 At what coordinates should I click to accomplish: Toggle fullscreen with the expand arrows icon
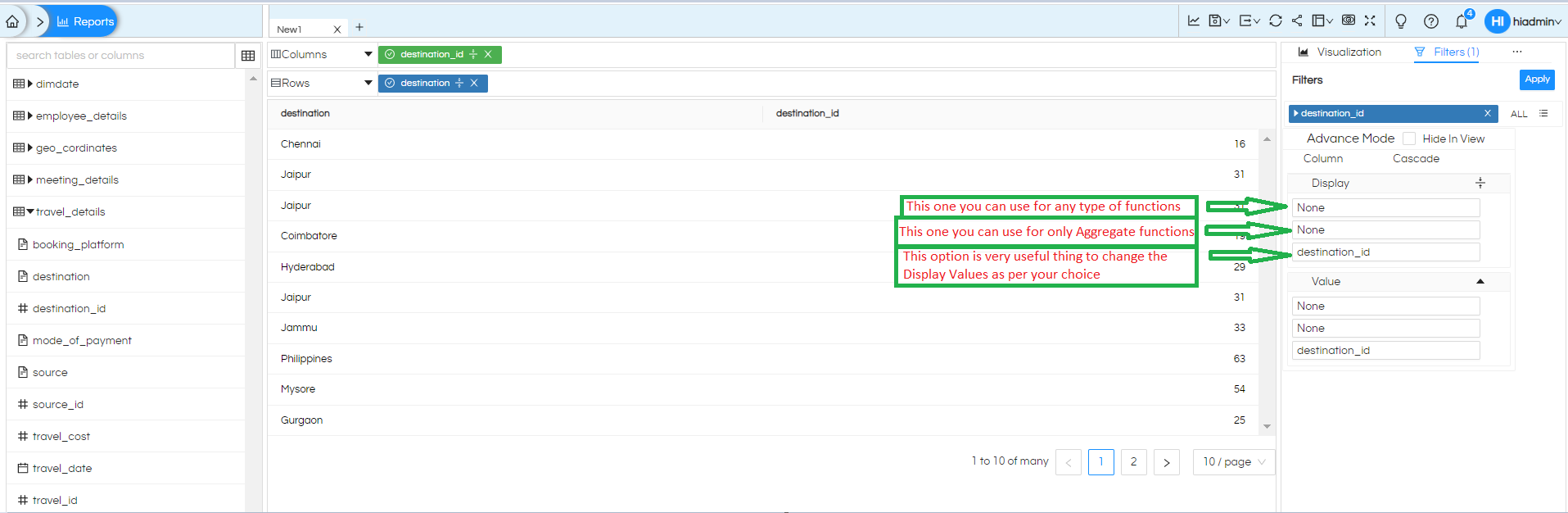click(x=1370, y=20)
